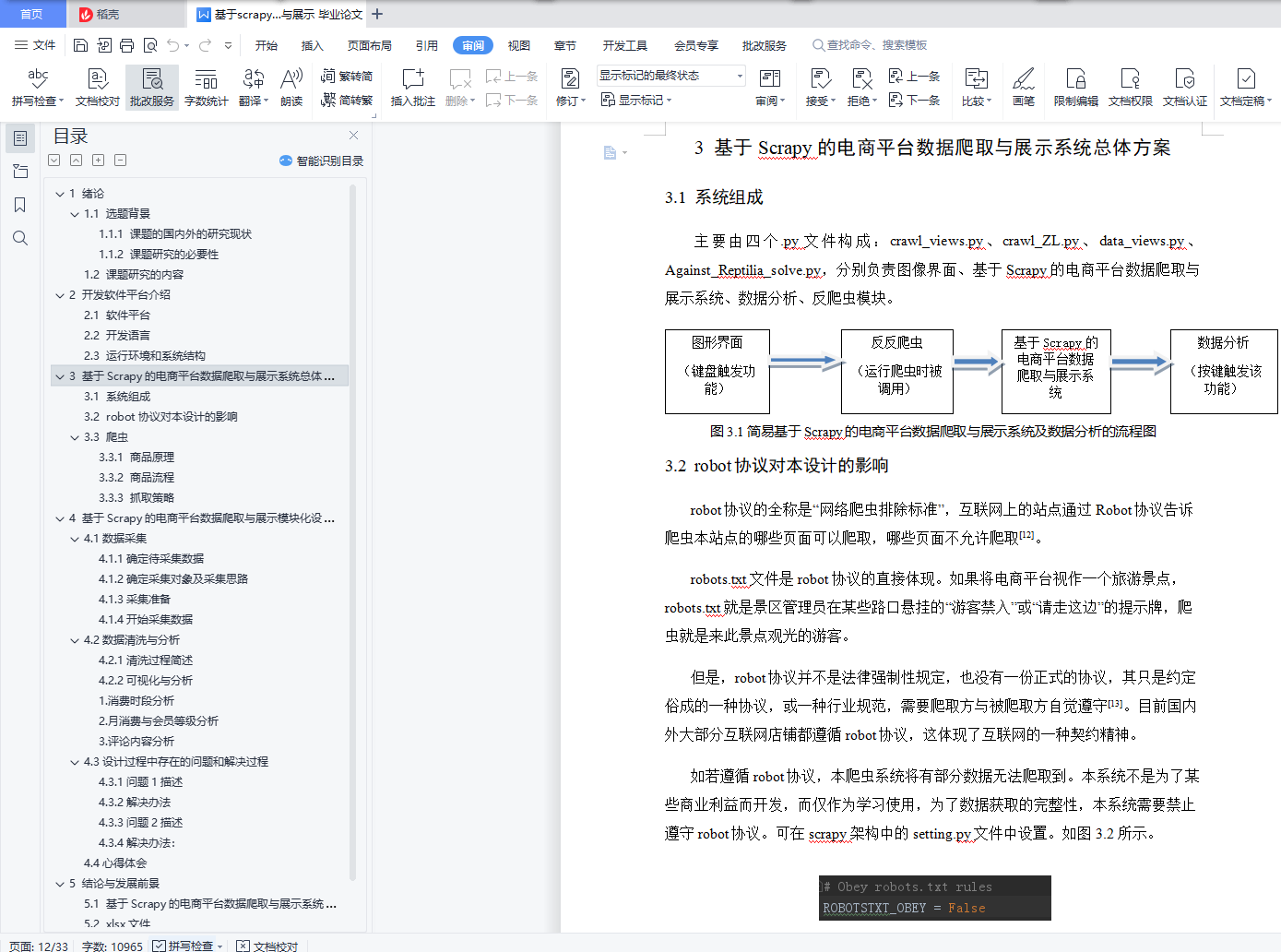Click the plus-box button under 目录
The height and width of the screenshot is (952, 1281).
(98, 161)
